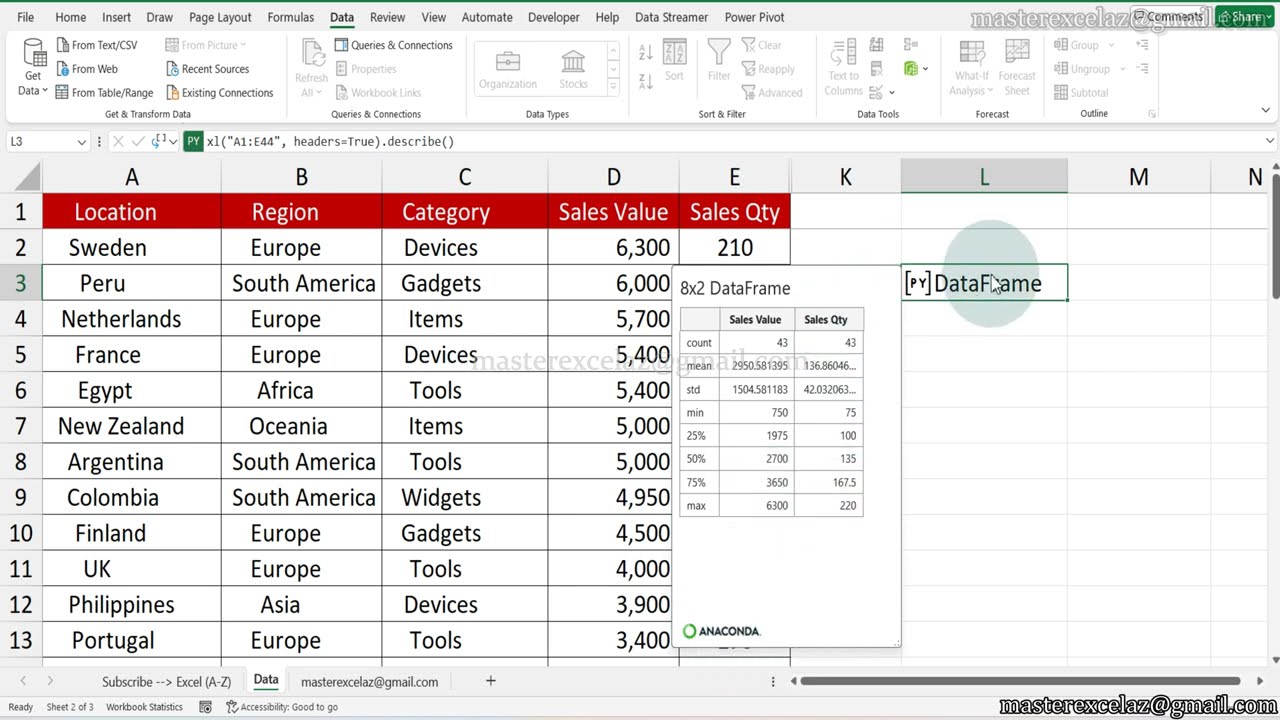Screen dimensions: 1280x720
Task: Open Advanced filter options
Action: click(772, 93)
